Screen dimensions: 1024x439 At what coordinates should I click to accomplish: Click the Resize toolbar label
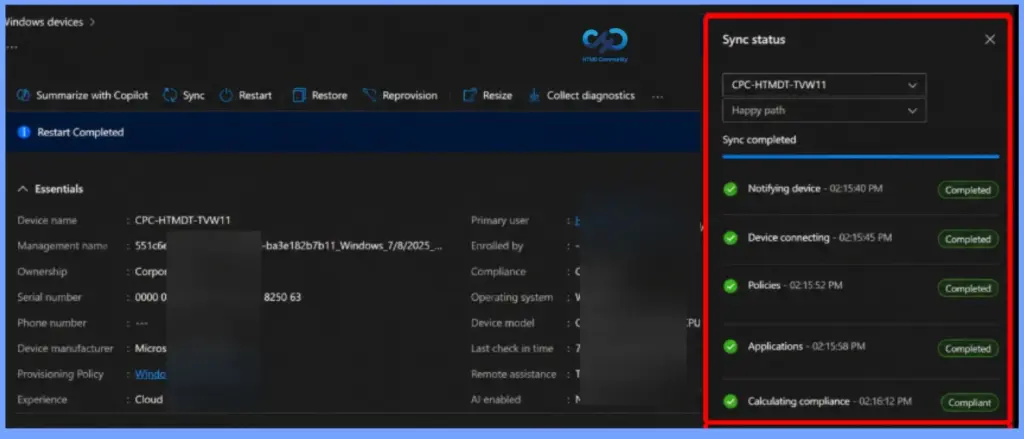tap(497, 95)
